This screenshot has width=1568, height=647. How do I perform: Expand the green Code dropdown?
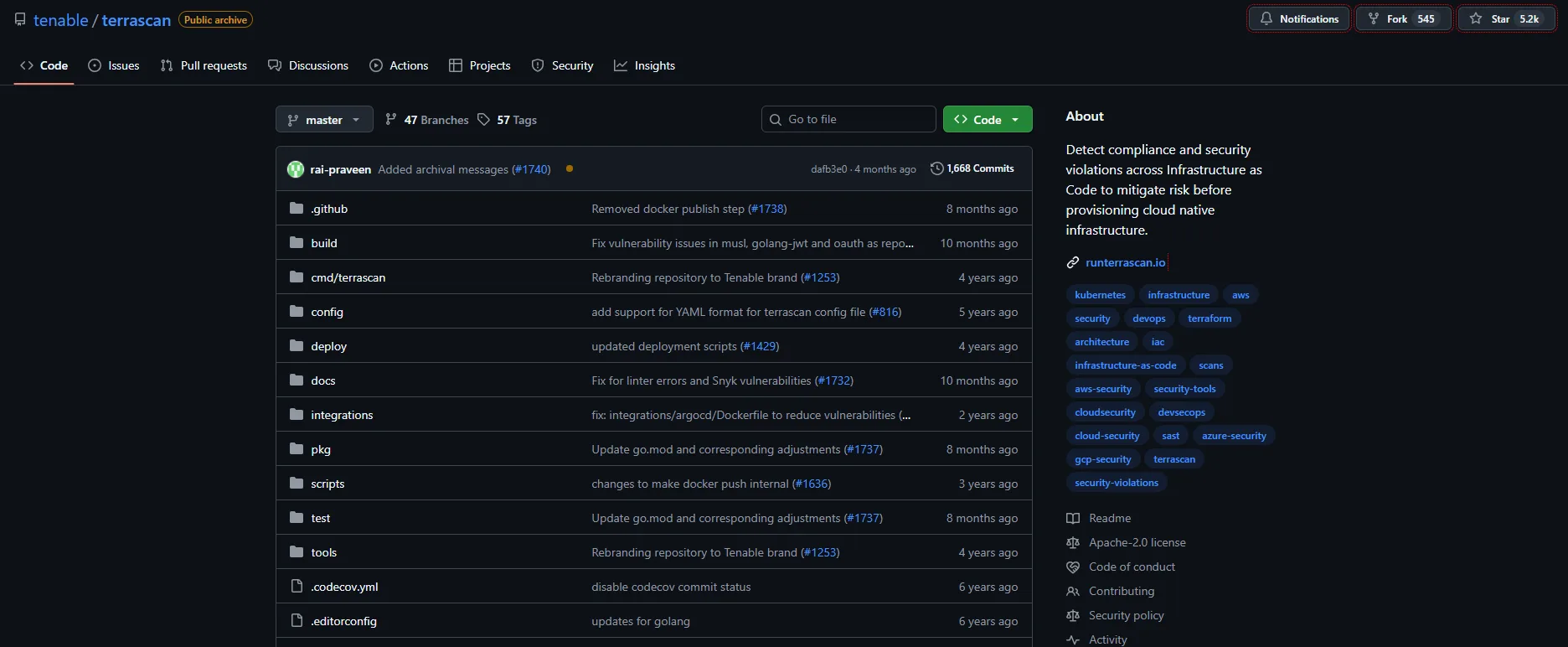click(987, 120)
